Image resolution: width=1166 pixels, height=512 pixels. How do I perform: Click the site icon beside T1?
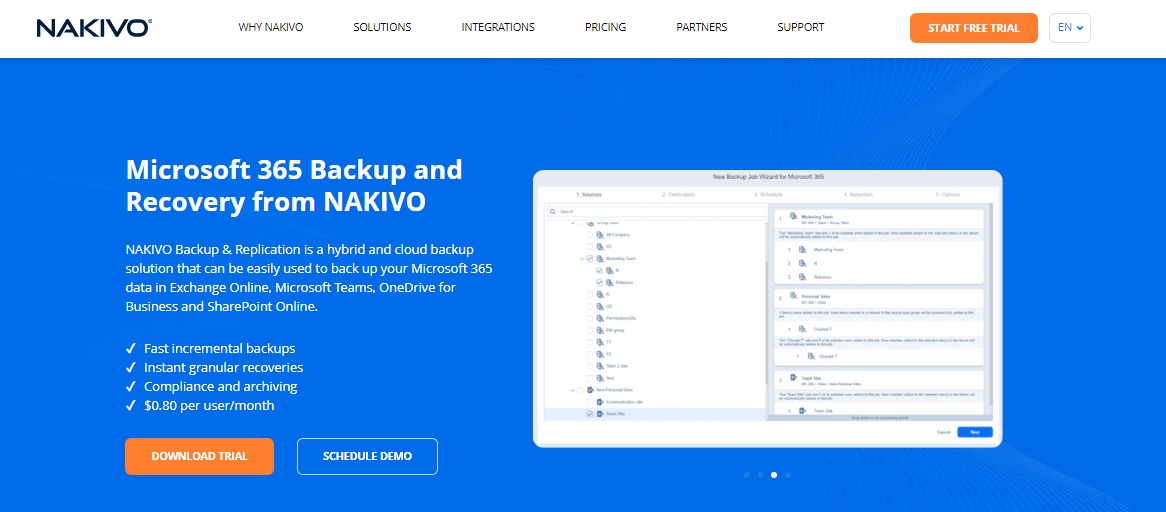pyautogui.click(x=600, y=342)
